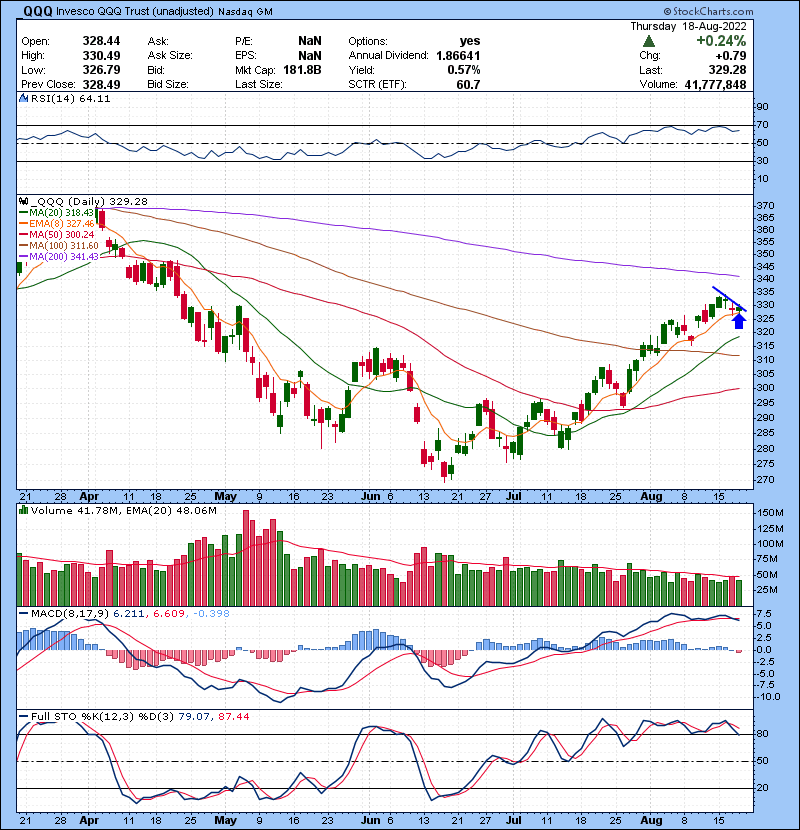This screenshot has width=800, height=830.
Task: Click the MA(50) 300.24 legend entry
Action: click(x=61, y=234)
